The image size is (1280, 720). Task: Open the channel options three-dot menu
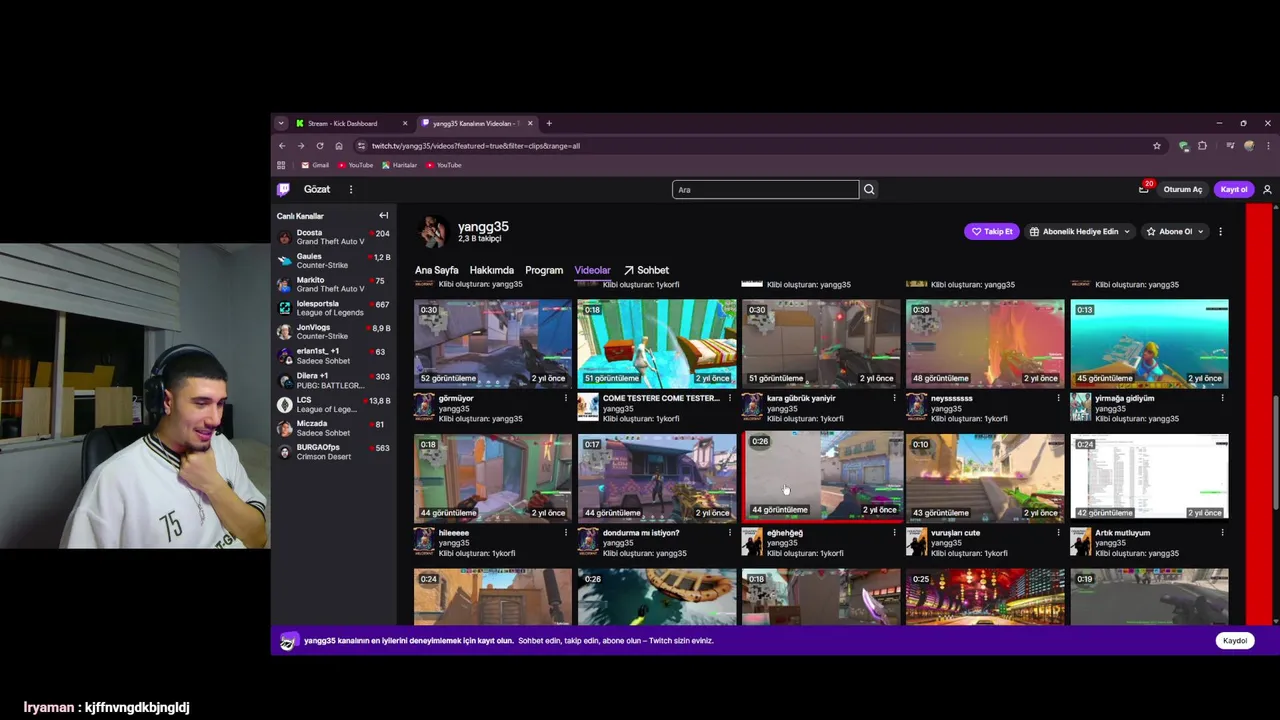point(1220,231)
